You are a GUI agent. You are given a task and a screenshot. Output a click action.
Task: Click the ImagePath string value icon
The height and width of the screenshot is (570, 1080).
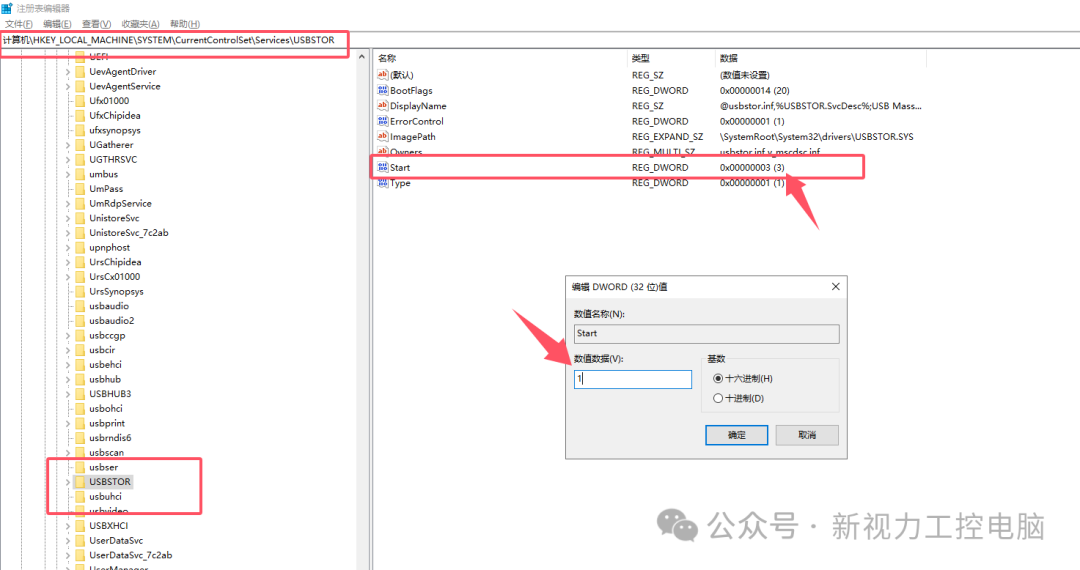click(382, 137)
